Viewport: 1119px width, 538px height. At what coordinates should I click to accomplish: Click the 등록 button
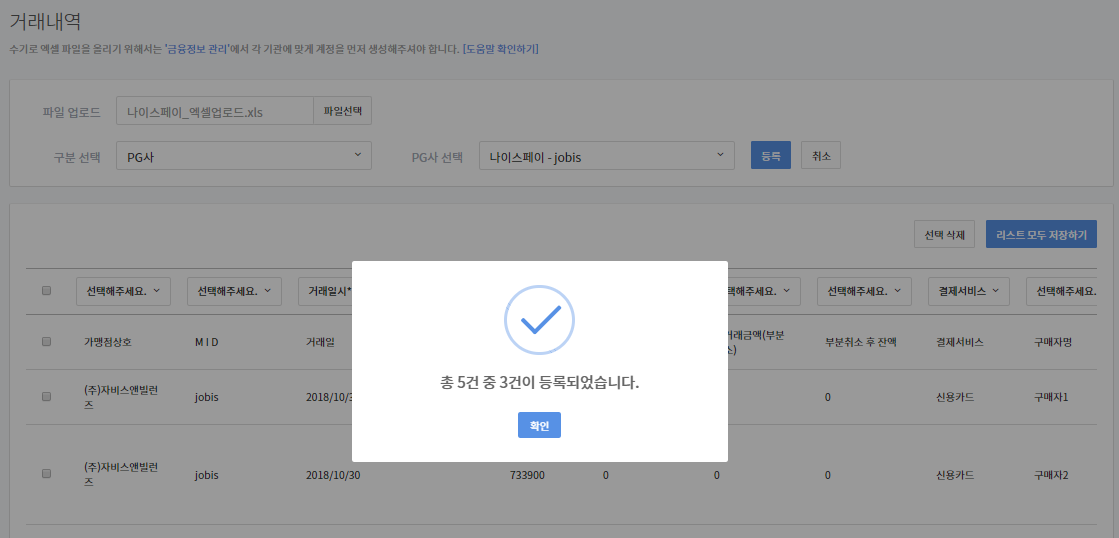[771, 155]
